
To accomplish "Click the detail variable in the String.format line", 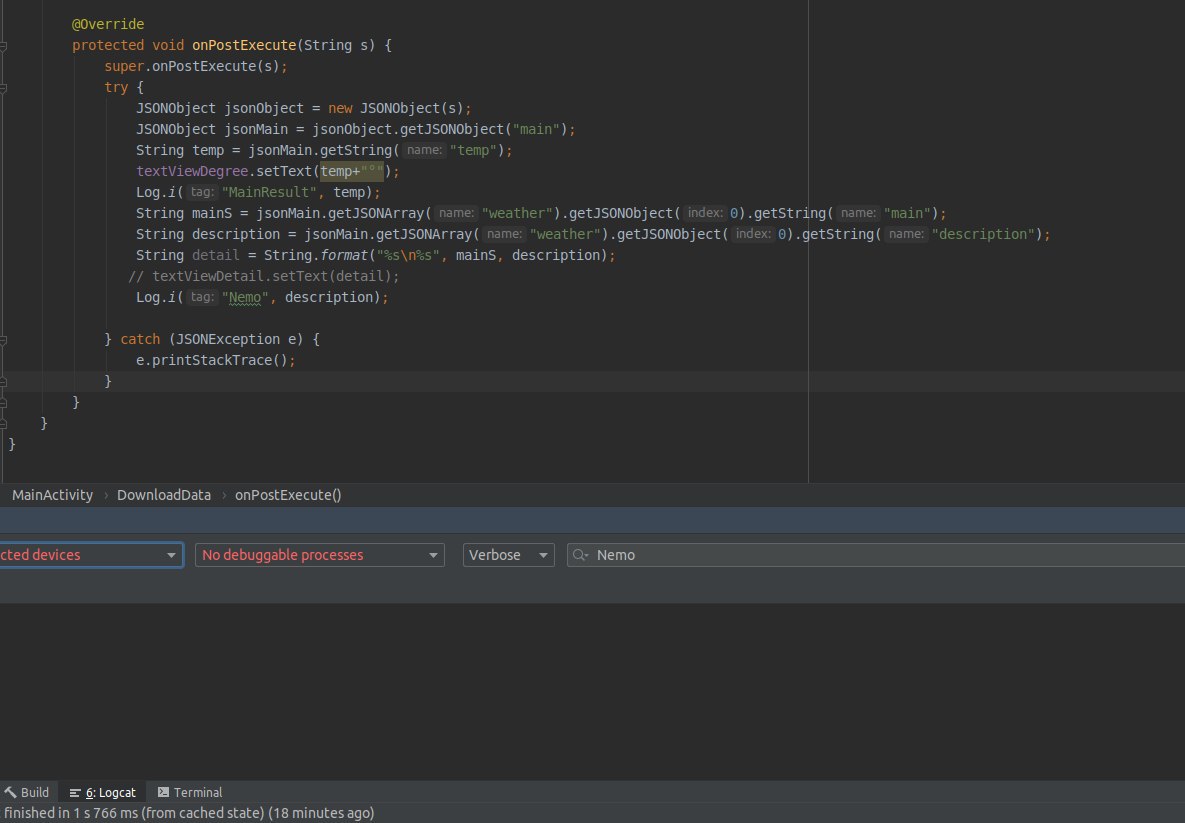I will coord(215,255).
